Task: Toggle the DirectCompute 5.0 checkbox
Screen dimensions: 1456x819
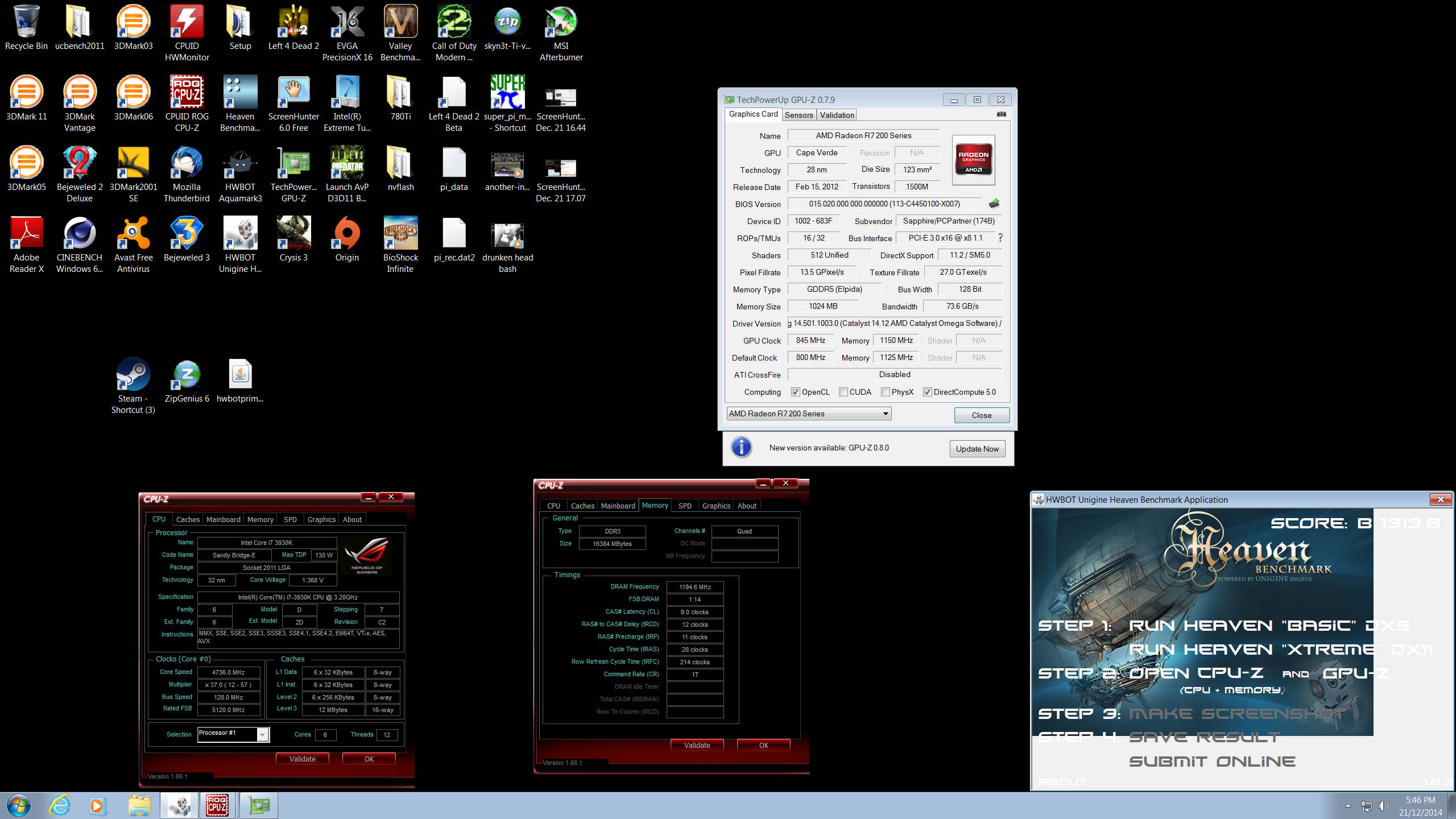Action: point(928,392)
